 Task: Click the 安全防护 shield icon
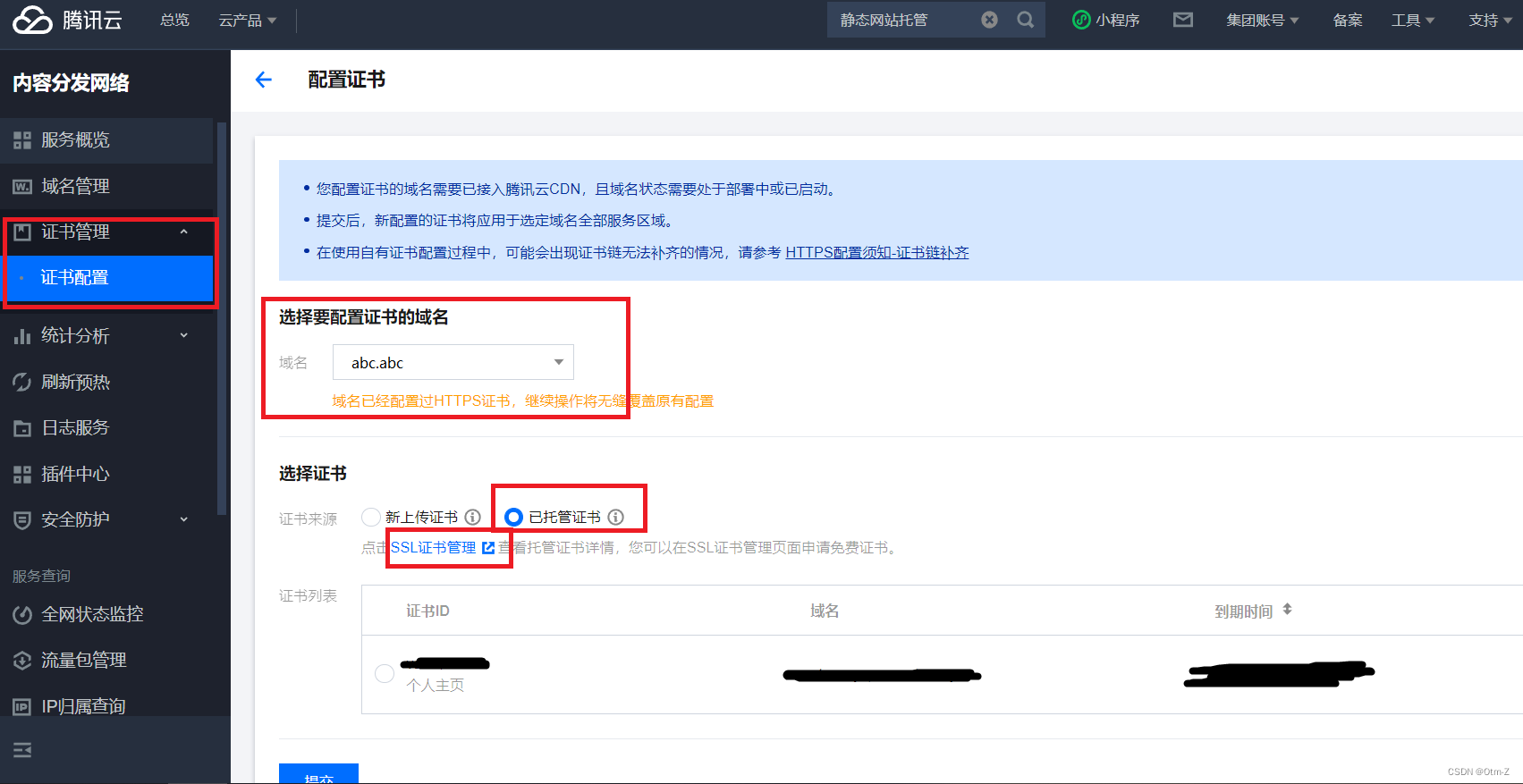click(22, 520)
